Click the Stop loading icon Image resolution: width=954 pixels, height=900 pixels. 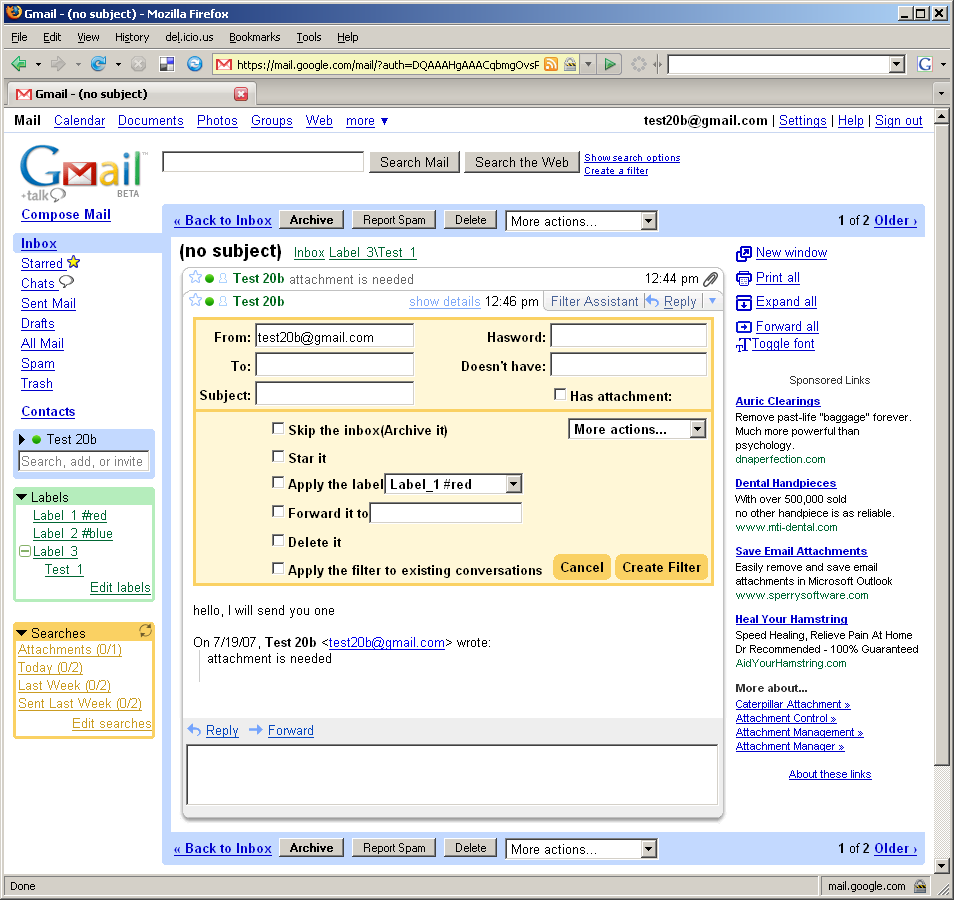click(x=139, y=64)
